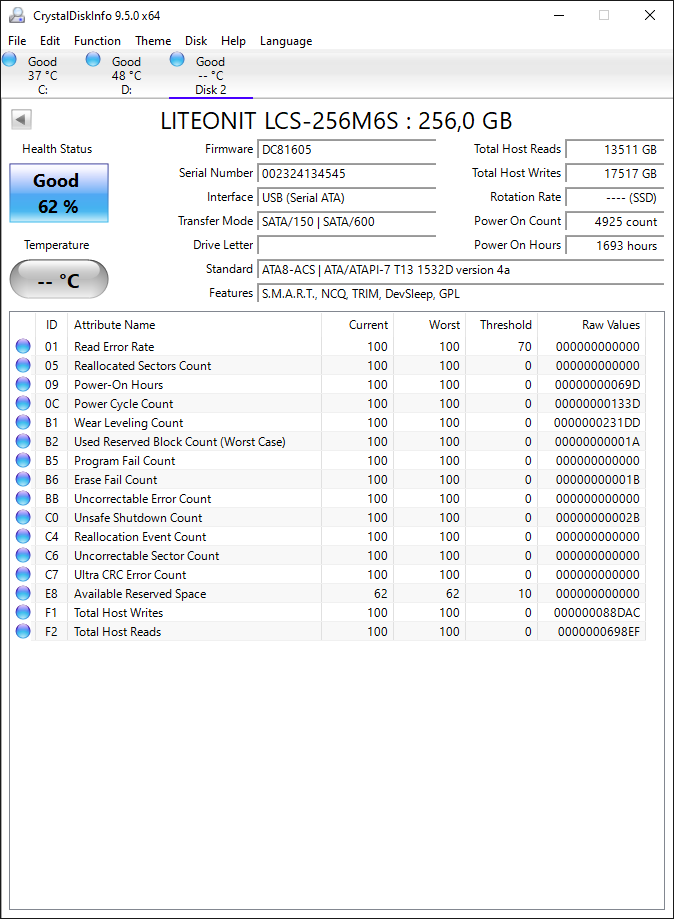Image resolution: width=674 pixels, height=919 pixels.
Task: Click the Raw Values column header
Action: pyautogui.click(x=591, y=325)
